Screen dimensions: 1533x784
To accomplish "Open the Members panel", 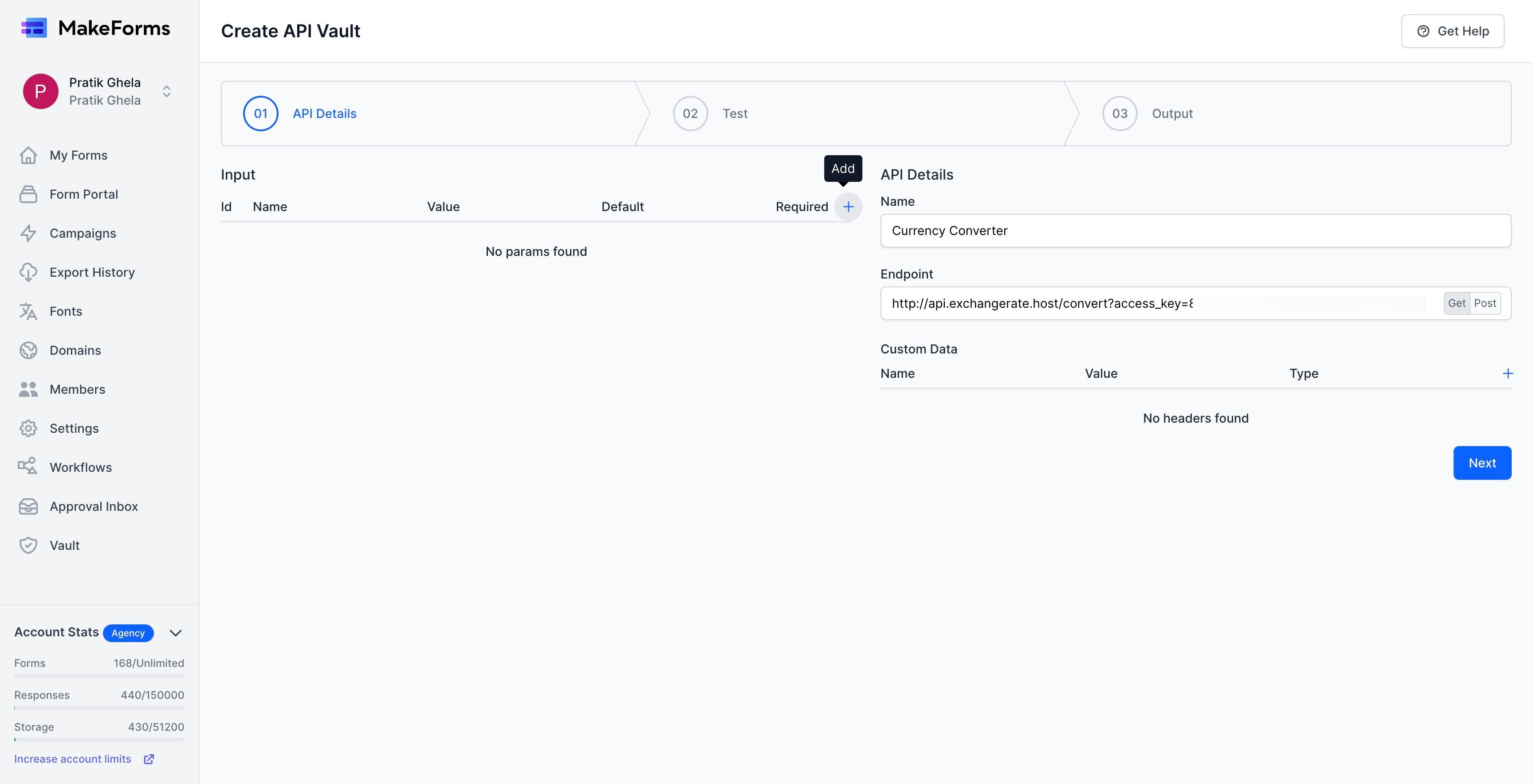I will pos(77,389).
